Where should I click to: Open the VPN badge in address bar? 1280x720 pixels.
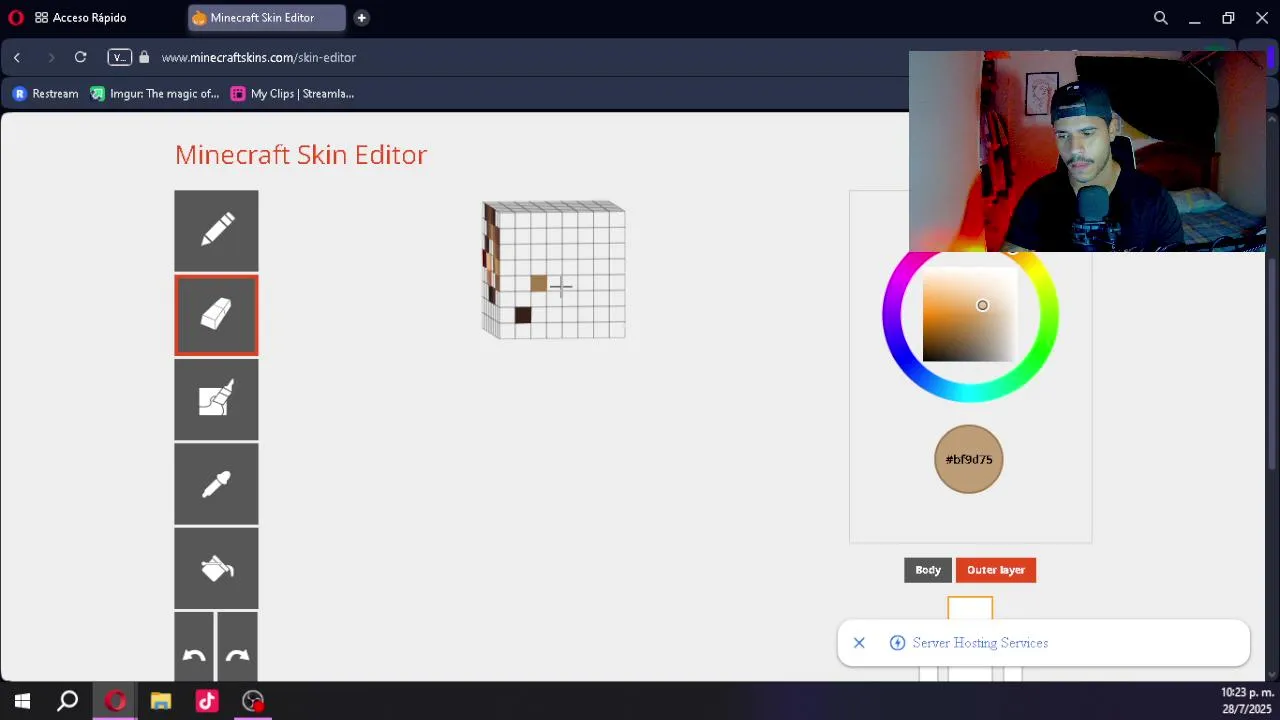[x=119, y=57]
